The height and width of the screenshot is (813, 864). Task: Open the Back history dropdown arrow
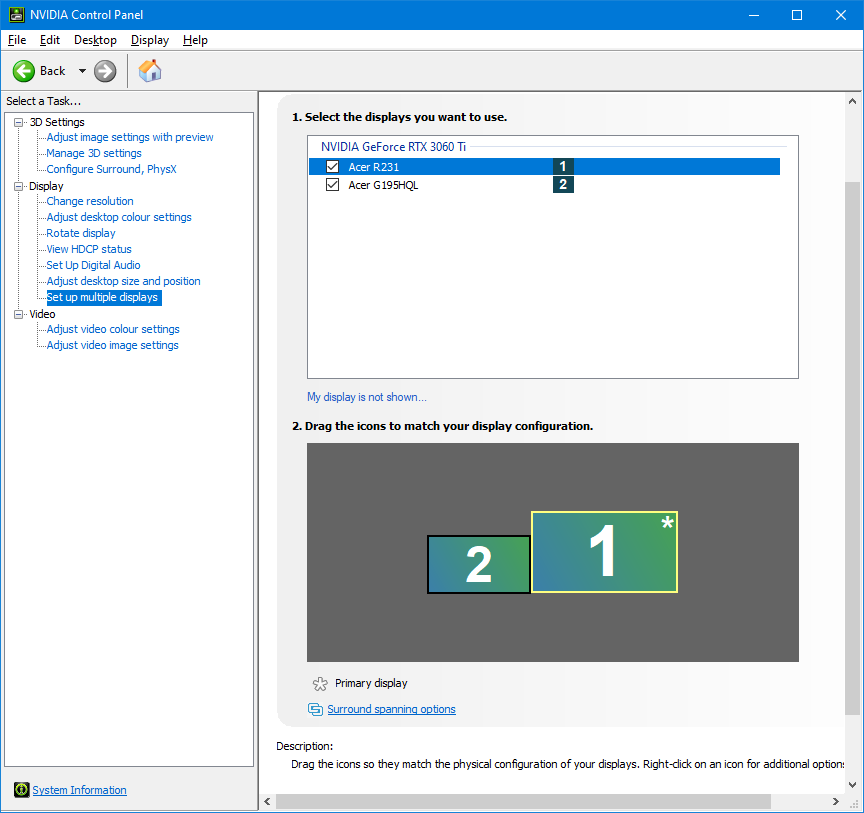tap(82, 71)
